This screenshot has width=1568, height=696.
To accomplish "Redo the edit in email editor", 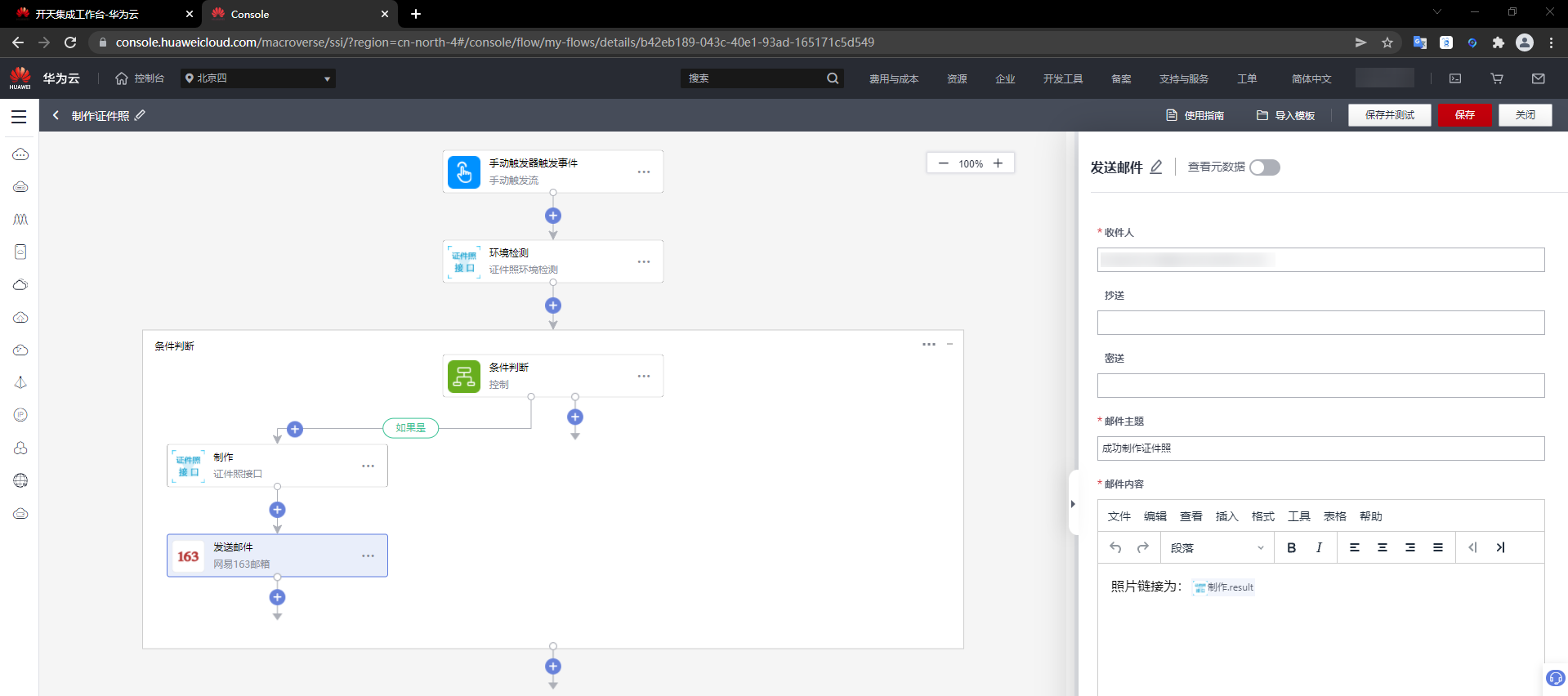I will point(1143,547).
